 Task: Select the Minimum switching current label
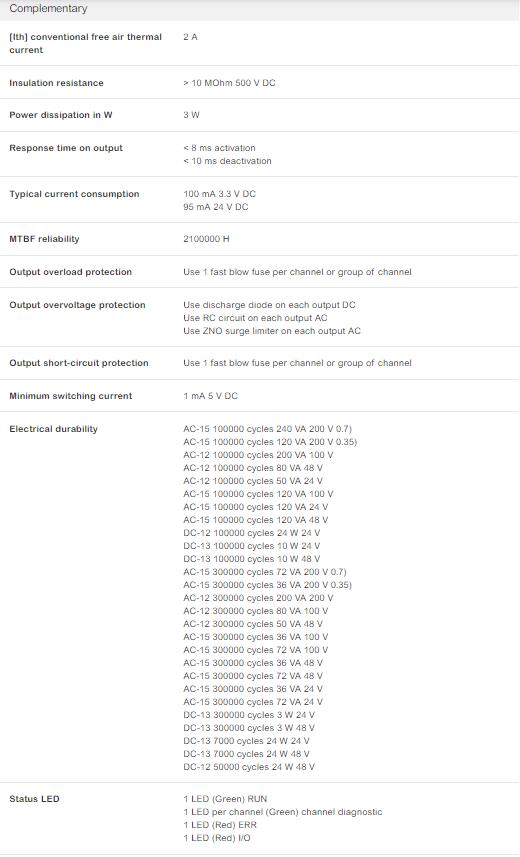pyautogui.click(x=71, y=396)
